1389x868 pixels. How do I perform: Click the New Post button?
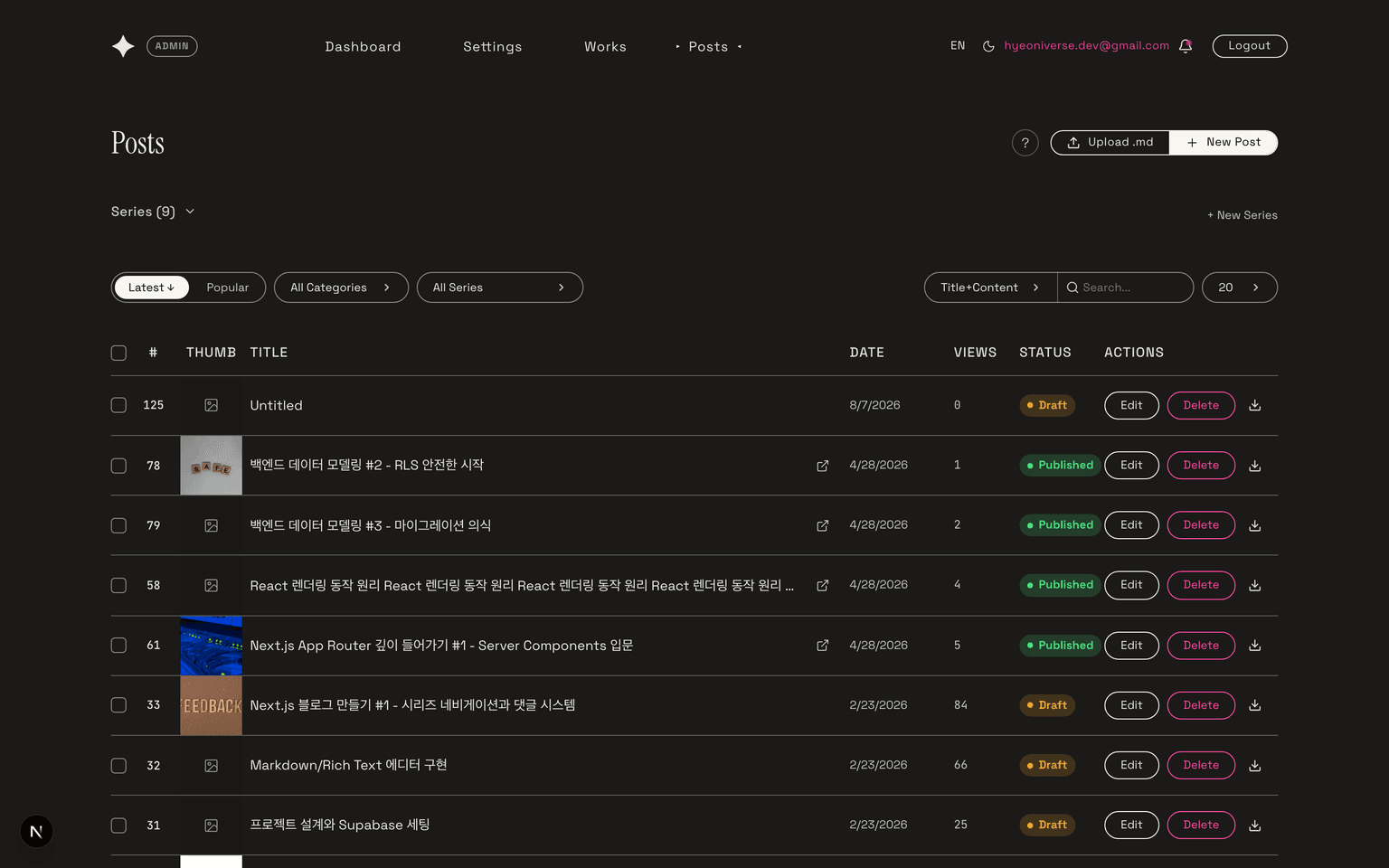click(x=1224, y=143)
